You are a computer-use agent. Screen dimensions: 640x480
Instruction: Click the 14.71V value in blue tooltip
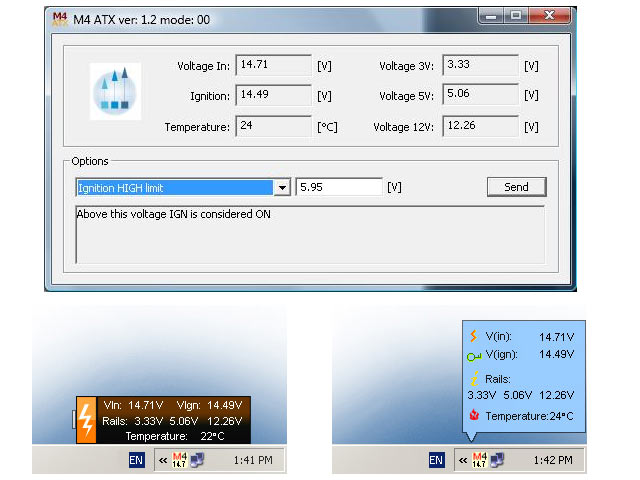point(556,337)
